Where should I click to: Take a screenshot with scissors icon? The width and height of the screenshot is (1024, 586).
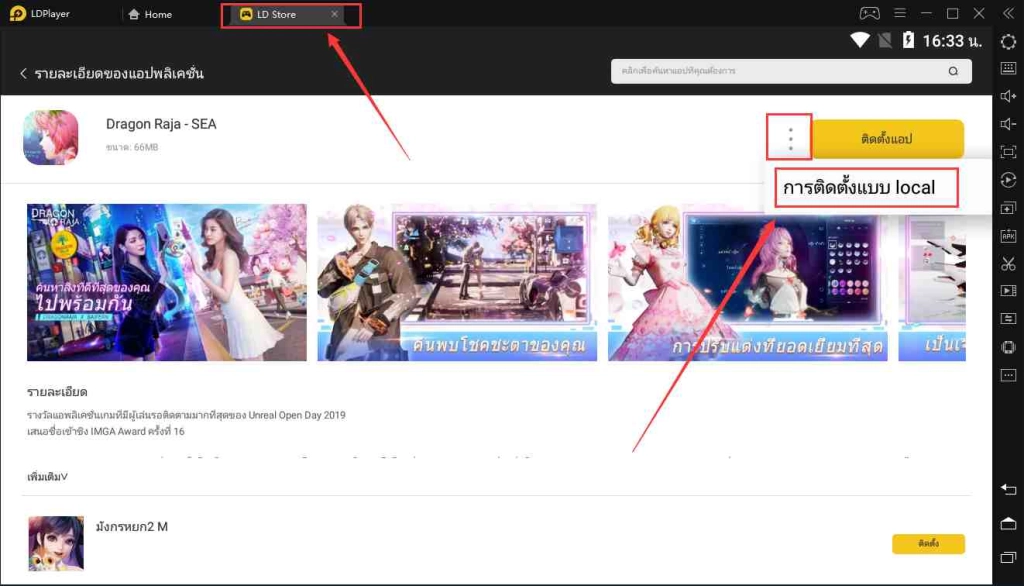click(1008, 264)
